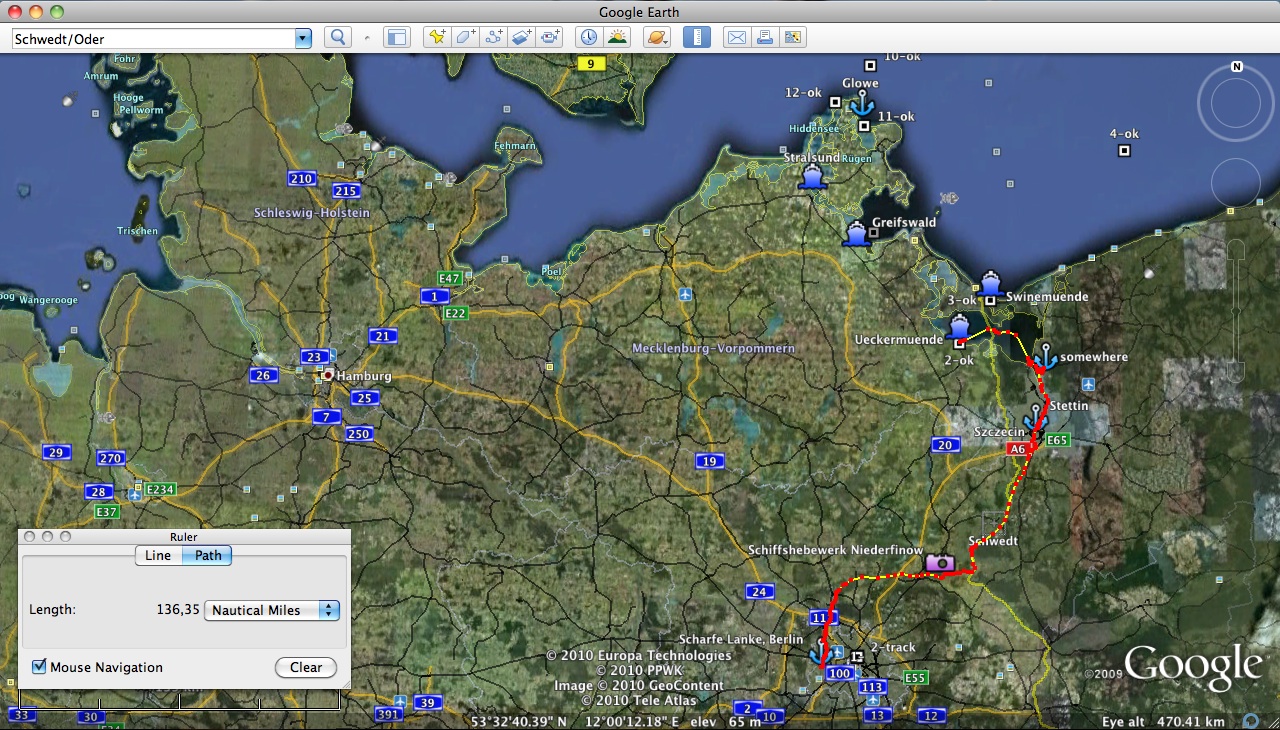The image size is (1280, 730).
Task: Click the move joystick circle
Action: pos(1236,183)
